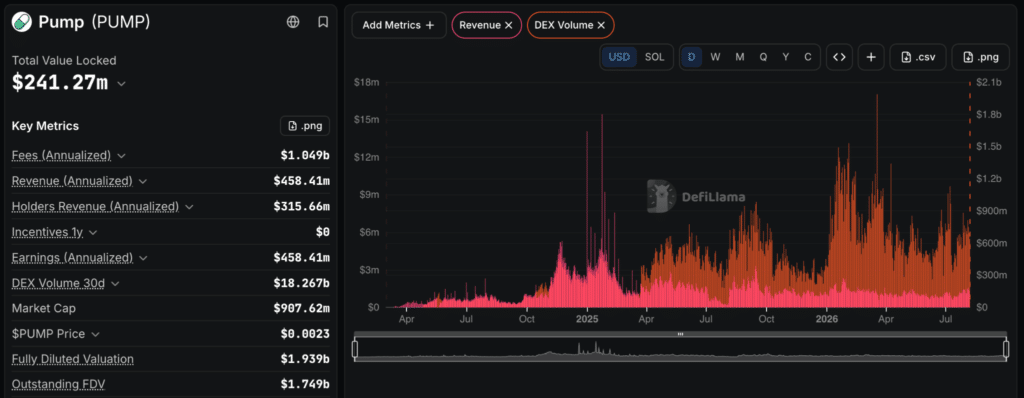1024x398 pixels.
Task: Expand Holders Revenue (Annualized) row
Action: (x=189, y=207)
